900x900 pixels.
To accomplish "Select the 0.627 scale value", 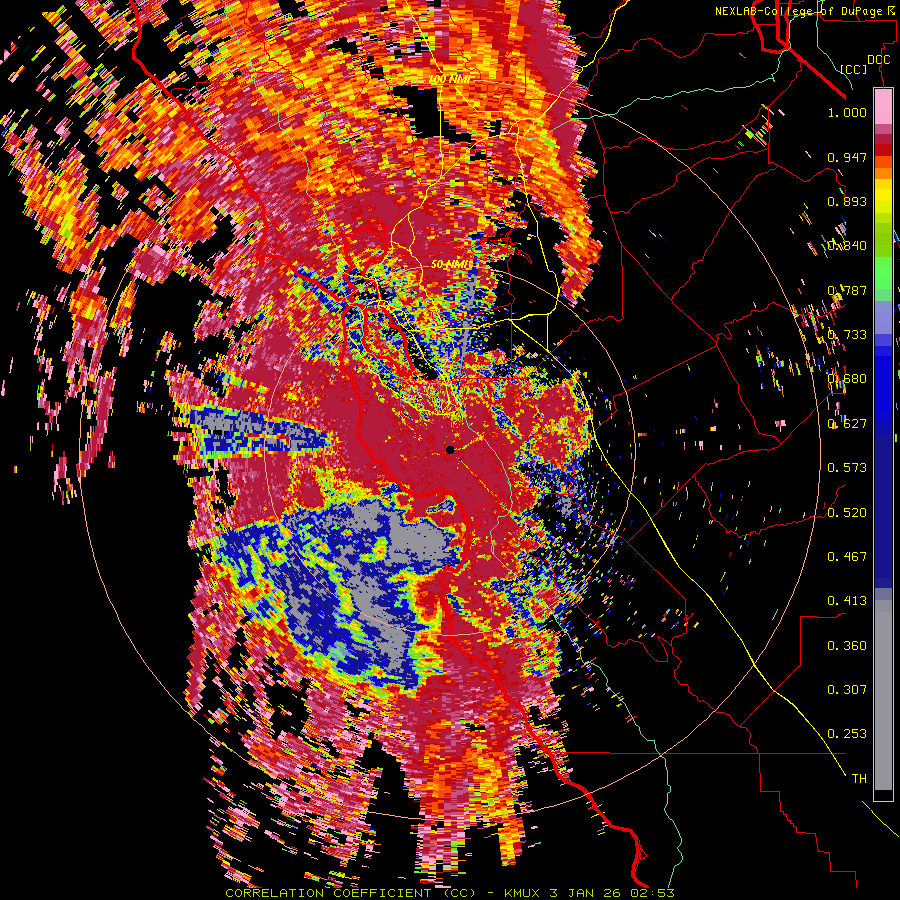I will [847, 424].
